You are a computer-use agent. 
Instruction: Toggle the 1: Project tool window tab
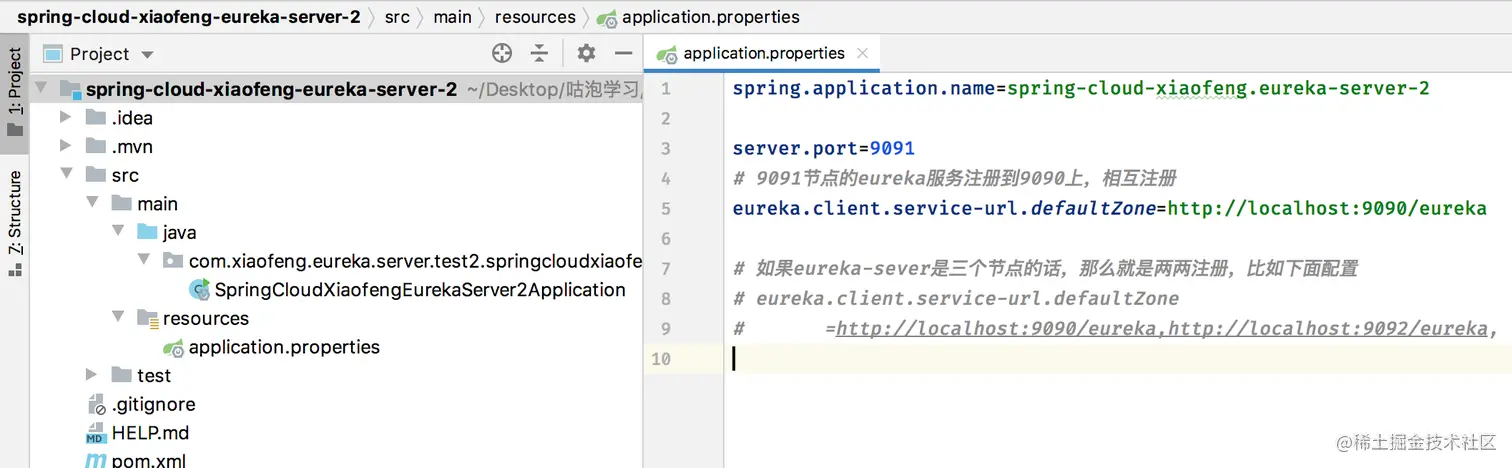15,90
